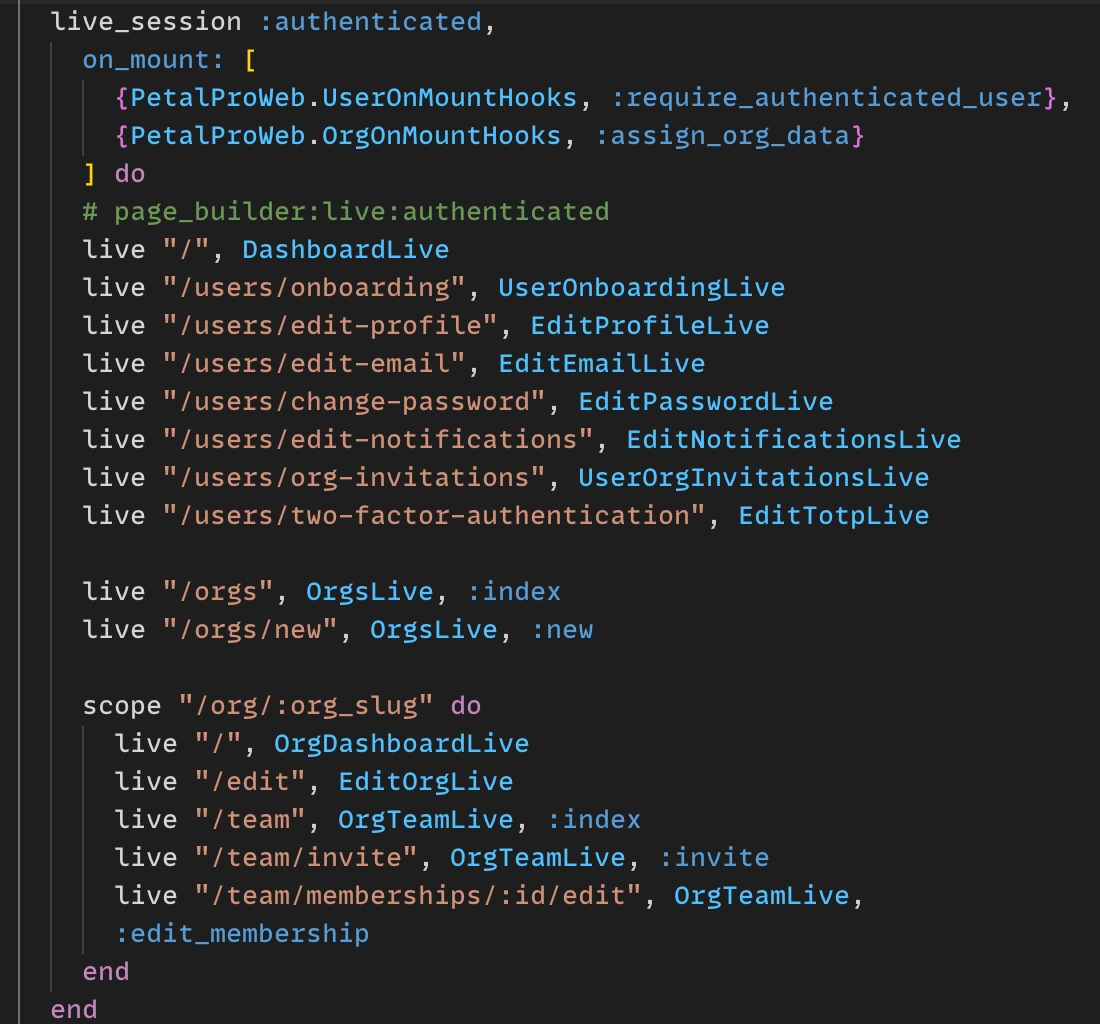The image size is (1100, 1024).
Task: Click the :edit_membership atom
Action: click(242, 933)
